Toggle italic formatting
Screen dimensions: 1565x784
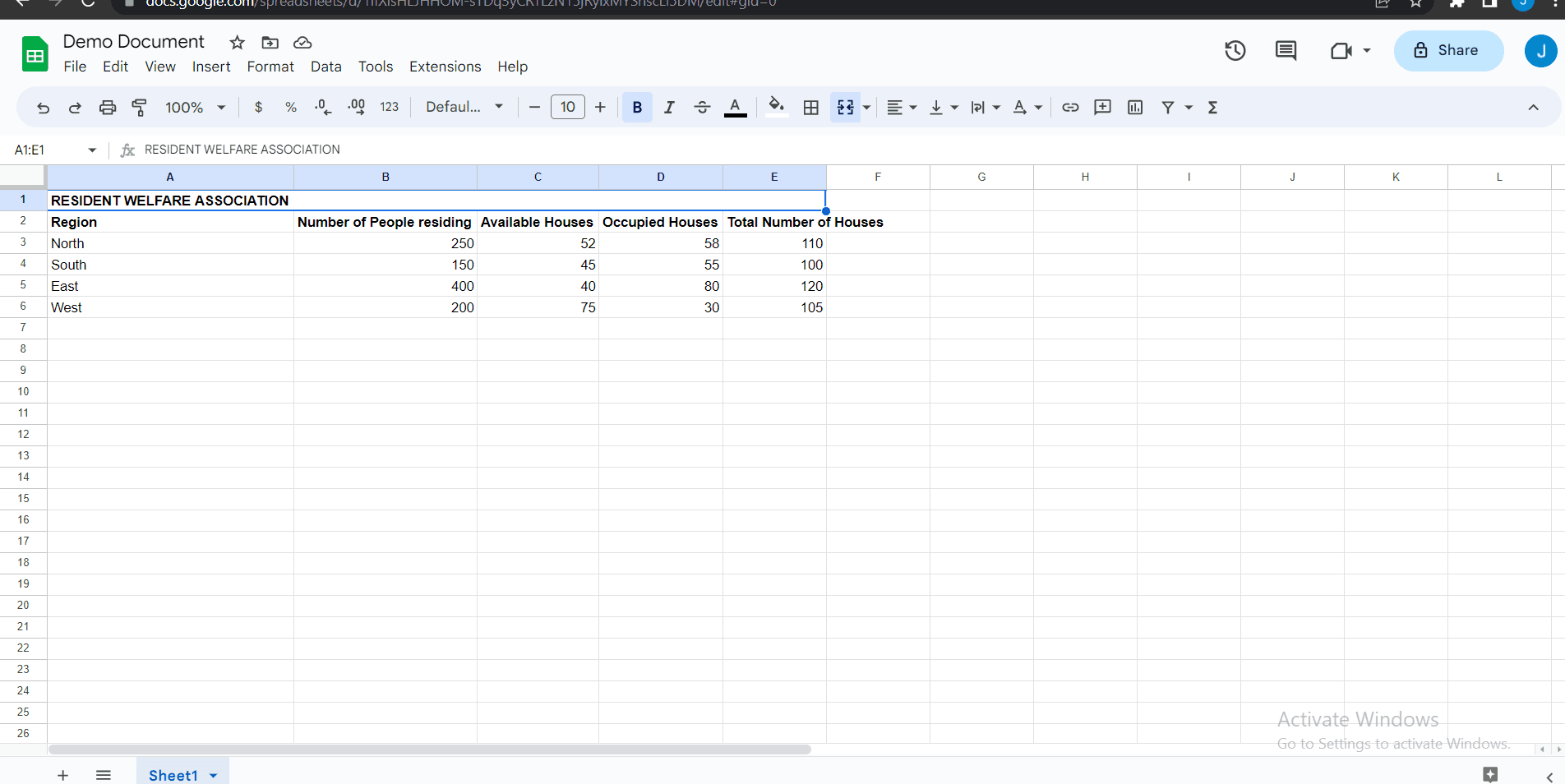point(669,108)
